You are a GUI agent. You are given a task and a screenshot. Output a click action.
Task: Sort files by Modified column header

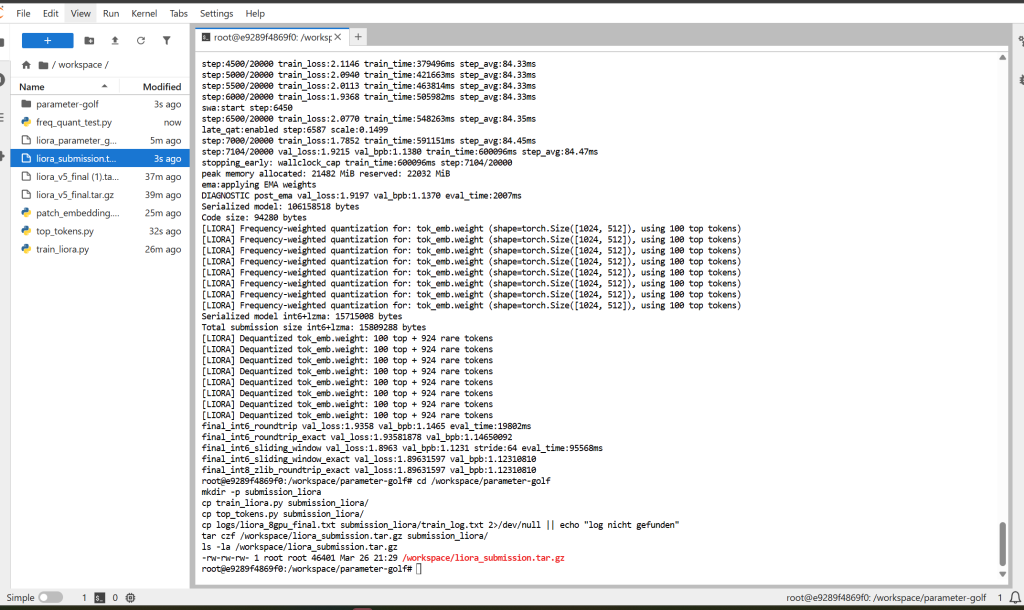[161, 87]
